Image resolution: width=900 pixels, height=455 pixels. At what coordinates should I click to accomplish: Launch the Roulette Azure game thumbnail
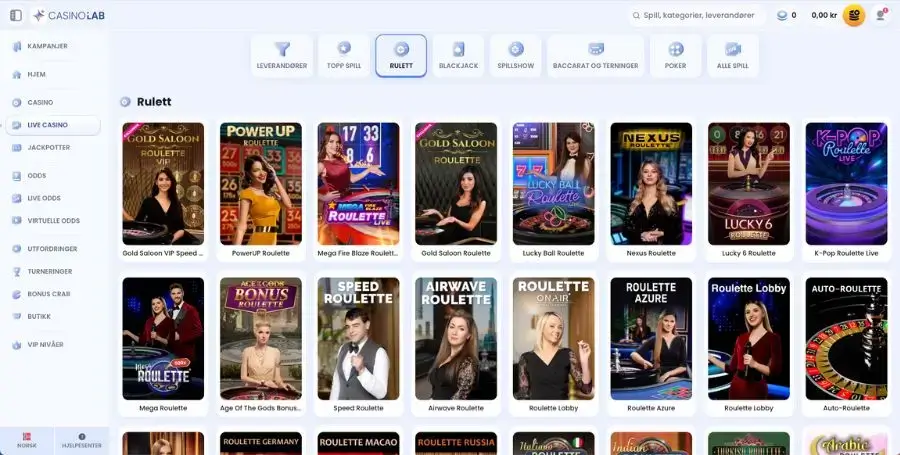(x=651, y=339)
